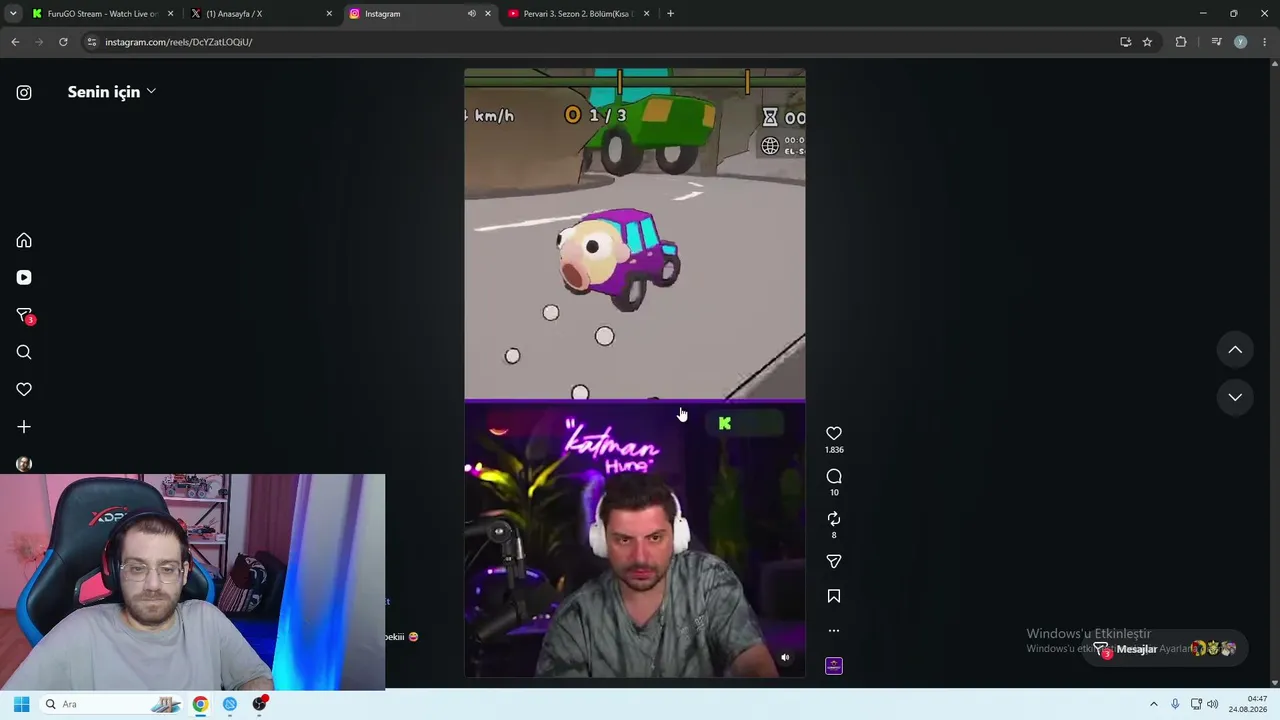Mute the Instagram tab's audio indicator
This screenshot has height=720, width=1280.
click(x=471, y=14)
